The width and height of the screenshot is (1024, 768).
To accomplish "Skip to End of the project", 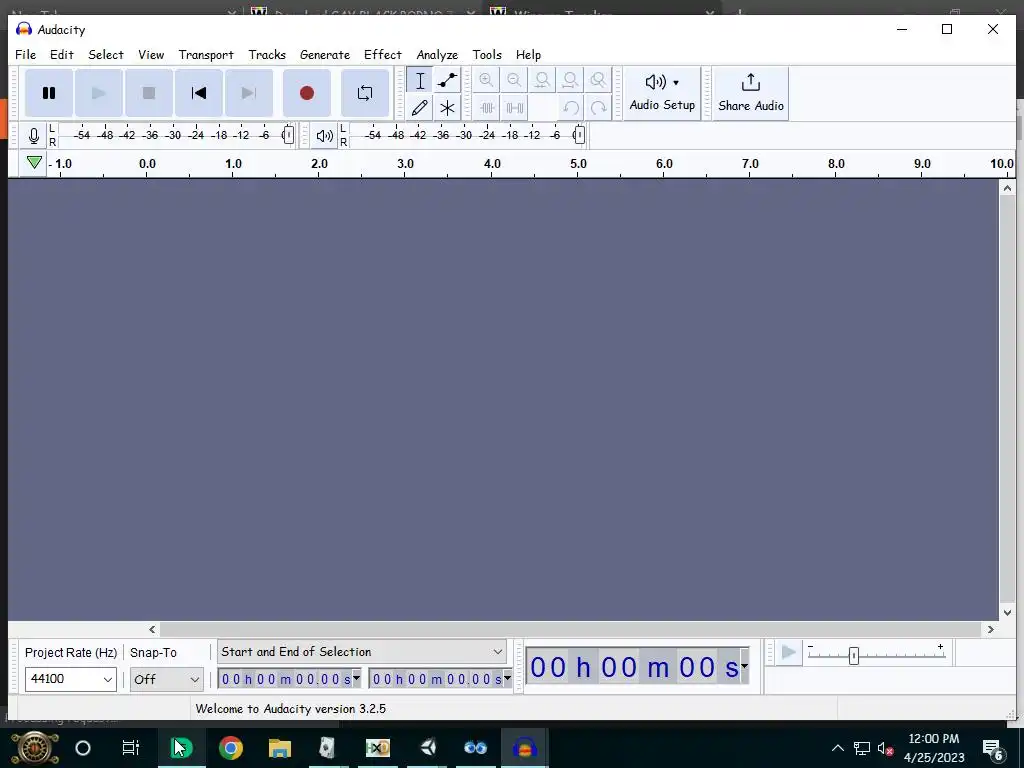I will (249, 93).
